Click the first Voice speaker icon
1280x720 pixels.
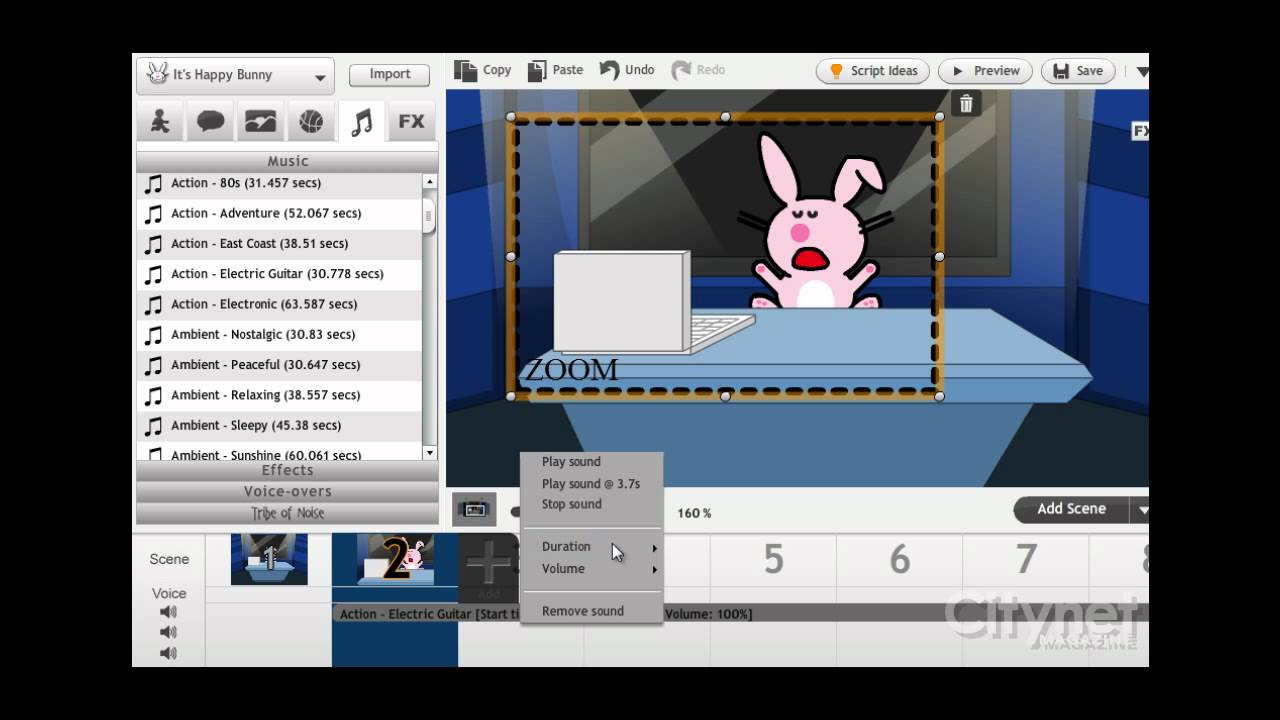point(168,612)
